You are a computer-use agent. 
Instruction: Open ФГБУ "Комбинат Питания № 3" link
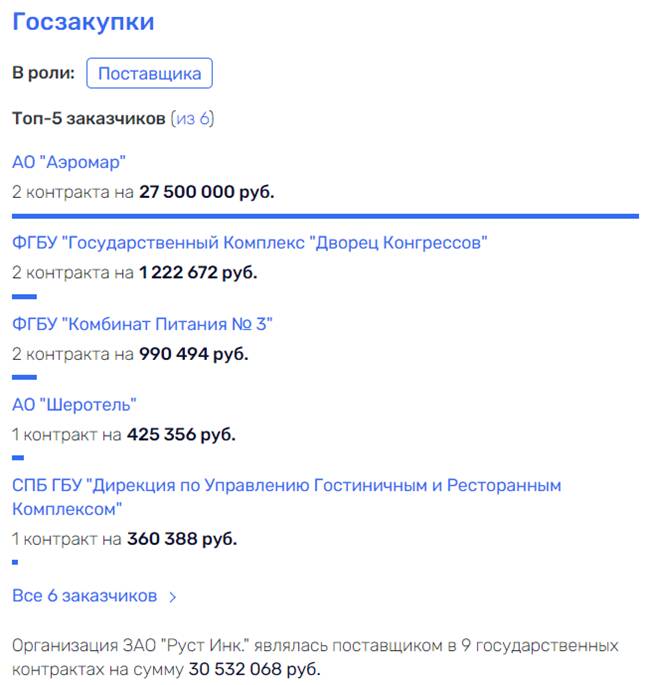(x=142, y=324)
